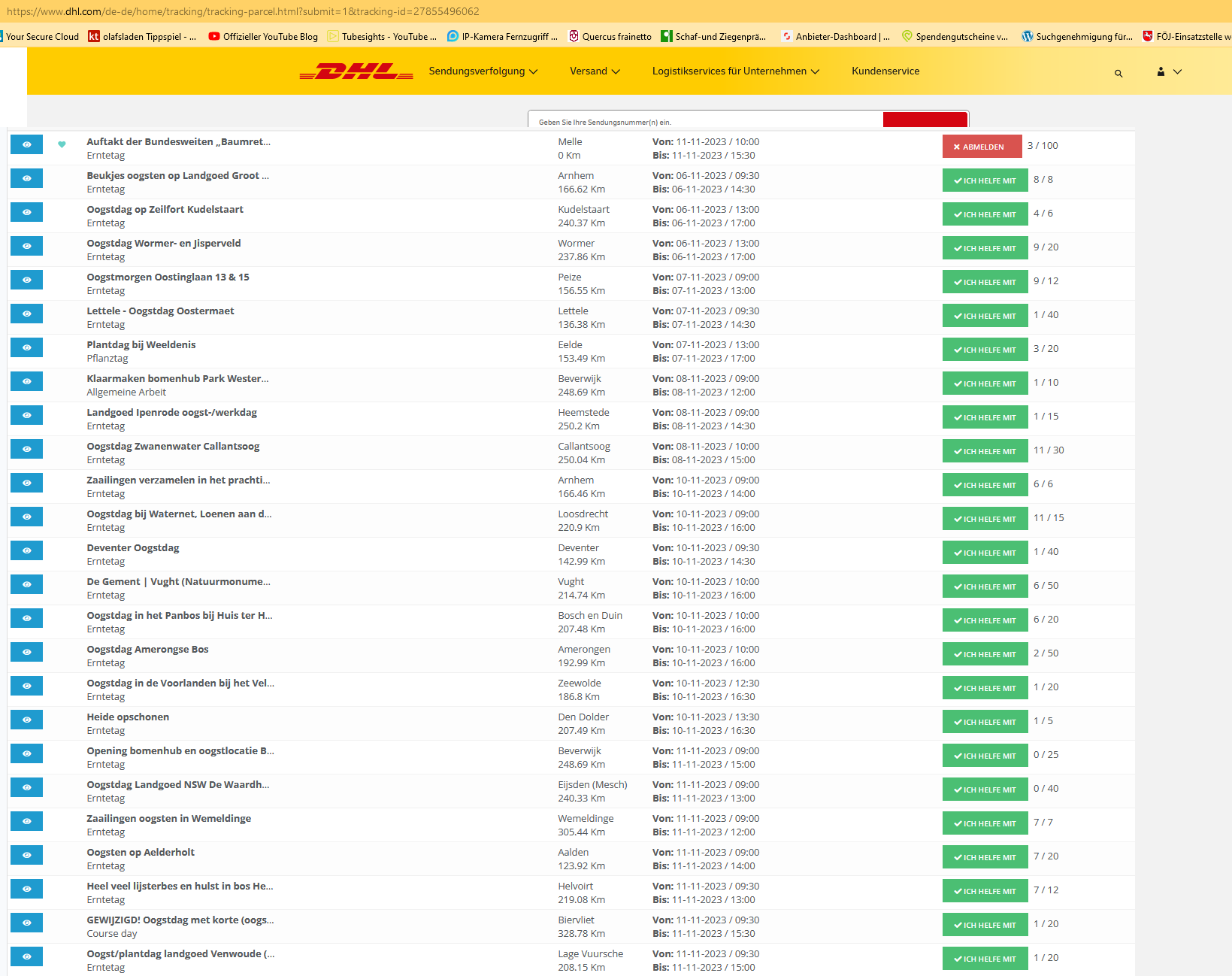The height and width of the screenshot is (976, 1232).
Task: View details eye icon for Zaailingen verzamelen row
Action: (26, 483)
